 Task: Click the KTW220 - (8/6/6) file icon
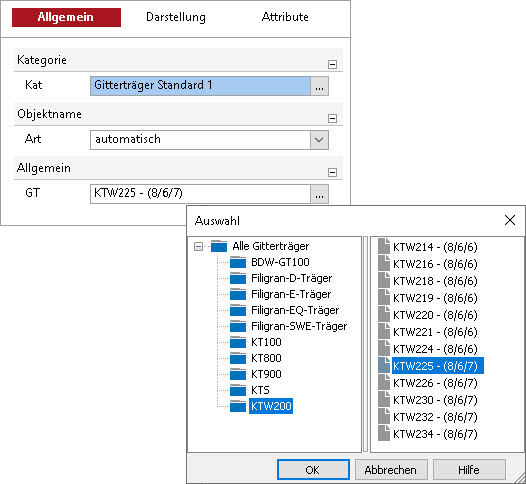tap(384, 315)
